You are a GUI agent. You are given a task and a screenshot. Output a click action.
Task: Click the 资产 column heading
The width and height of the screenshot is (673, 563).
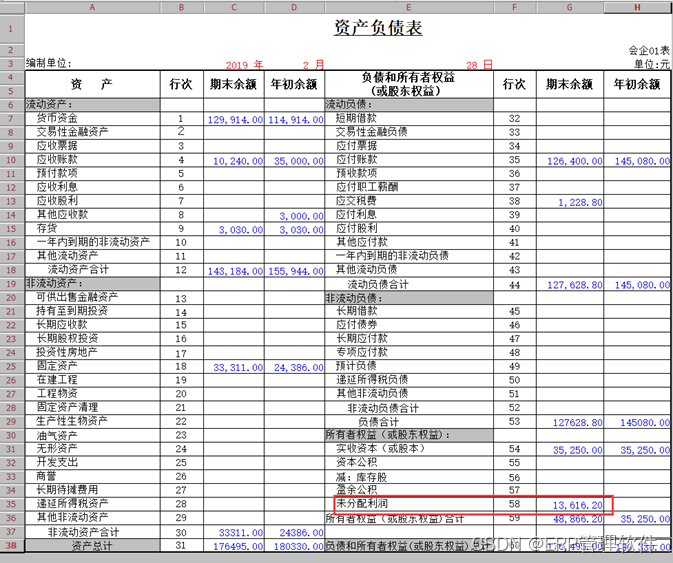point(91,84)
